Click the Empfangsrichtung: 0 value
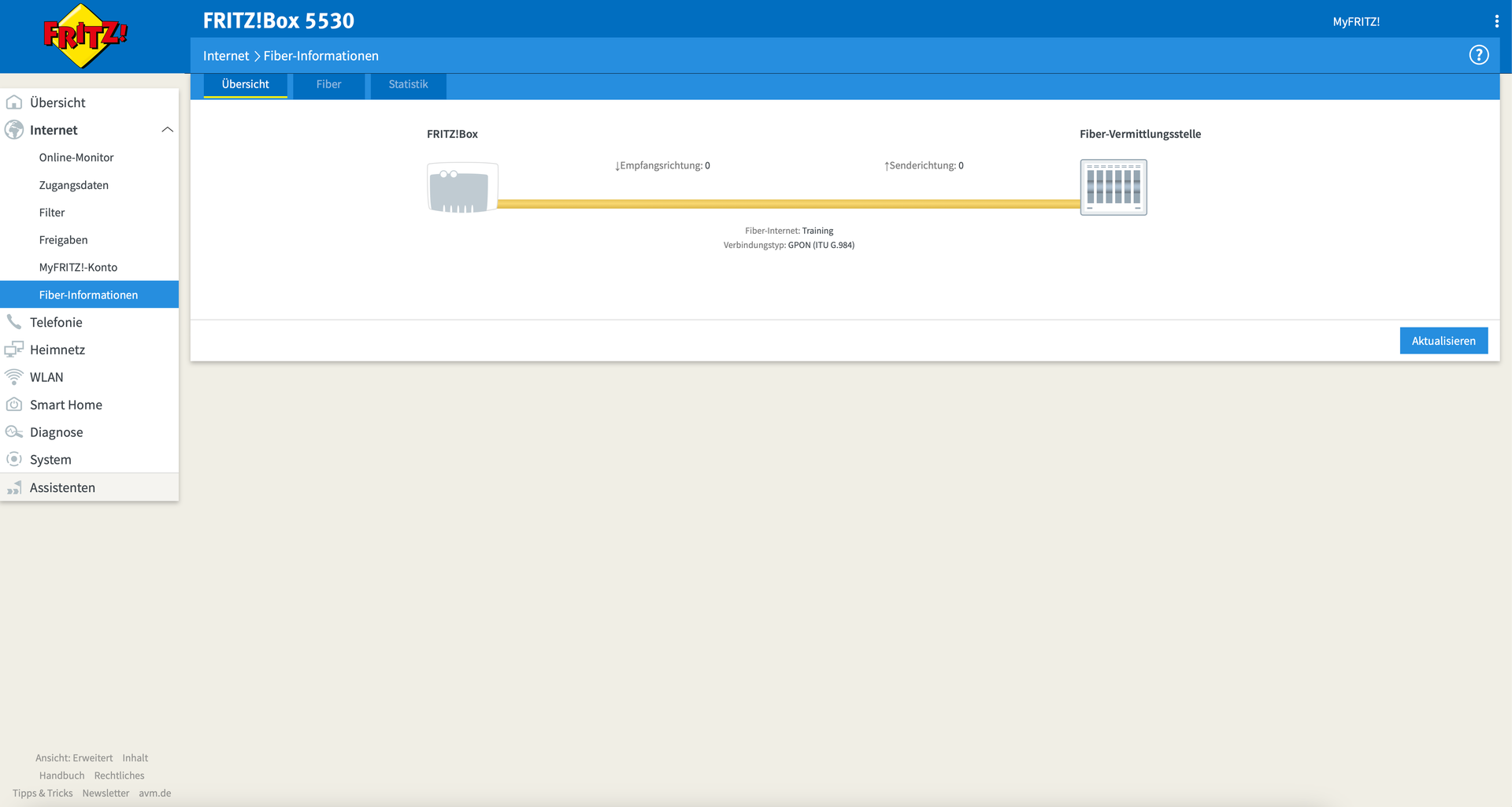This screenshot has width=1512, height=807. coord(662,165)
